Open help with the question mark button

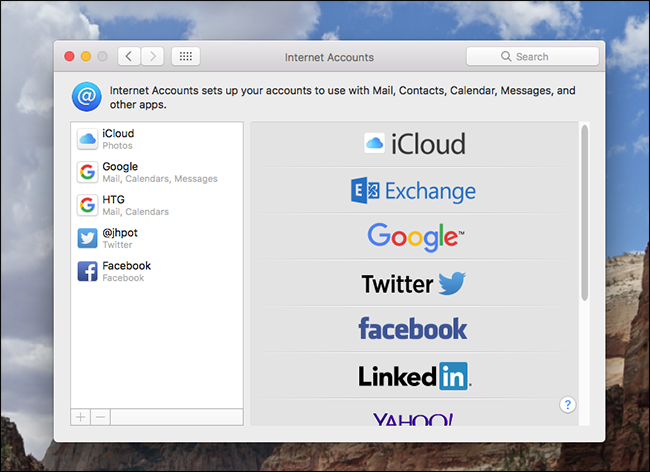[x=568, y=404]
